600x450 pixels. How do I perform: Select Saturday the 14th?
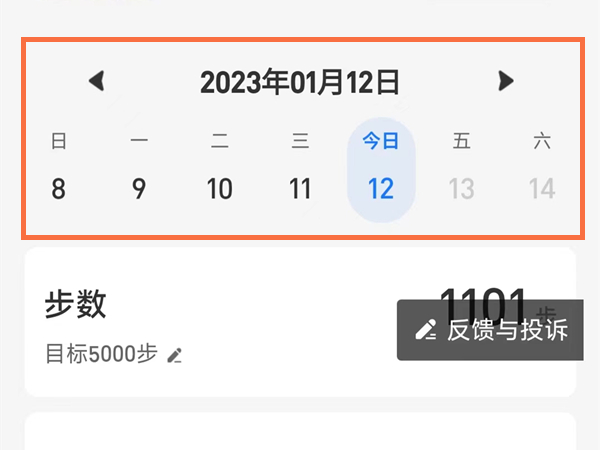click(542, 189)
